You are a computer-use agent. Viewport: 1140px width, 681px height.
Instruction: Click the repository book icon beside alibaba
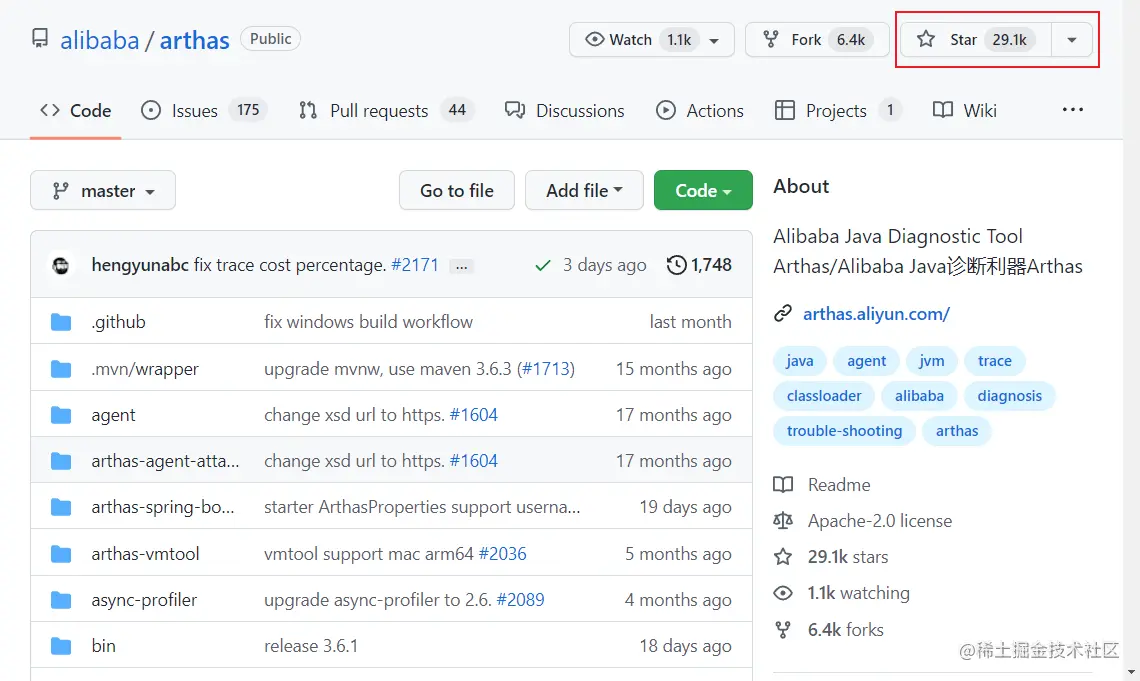(40, 38)
